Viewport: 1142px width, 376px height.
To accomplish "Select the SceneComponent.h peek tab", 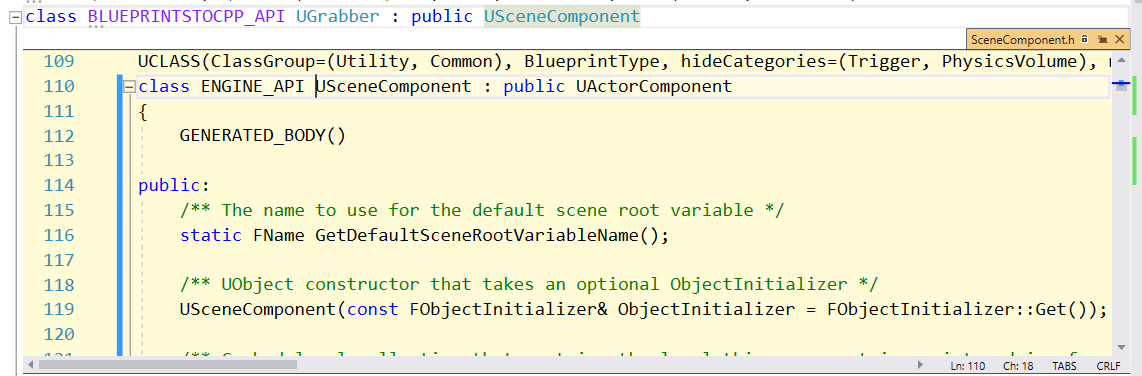I will tap(1023, 39).
